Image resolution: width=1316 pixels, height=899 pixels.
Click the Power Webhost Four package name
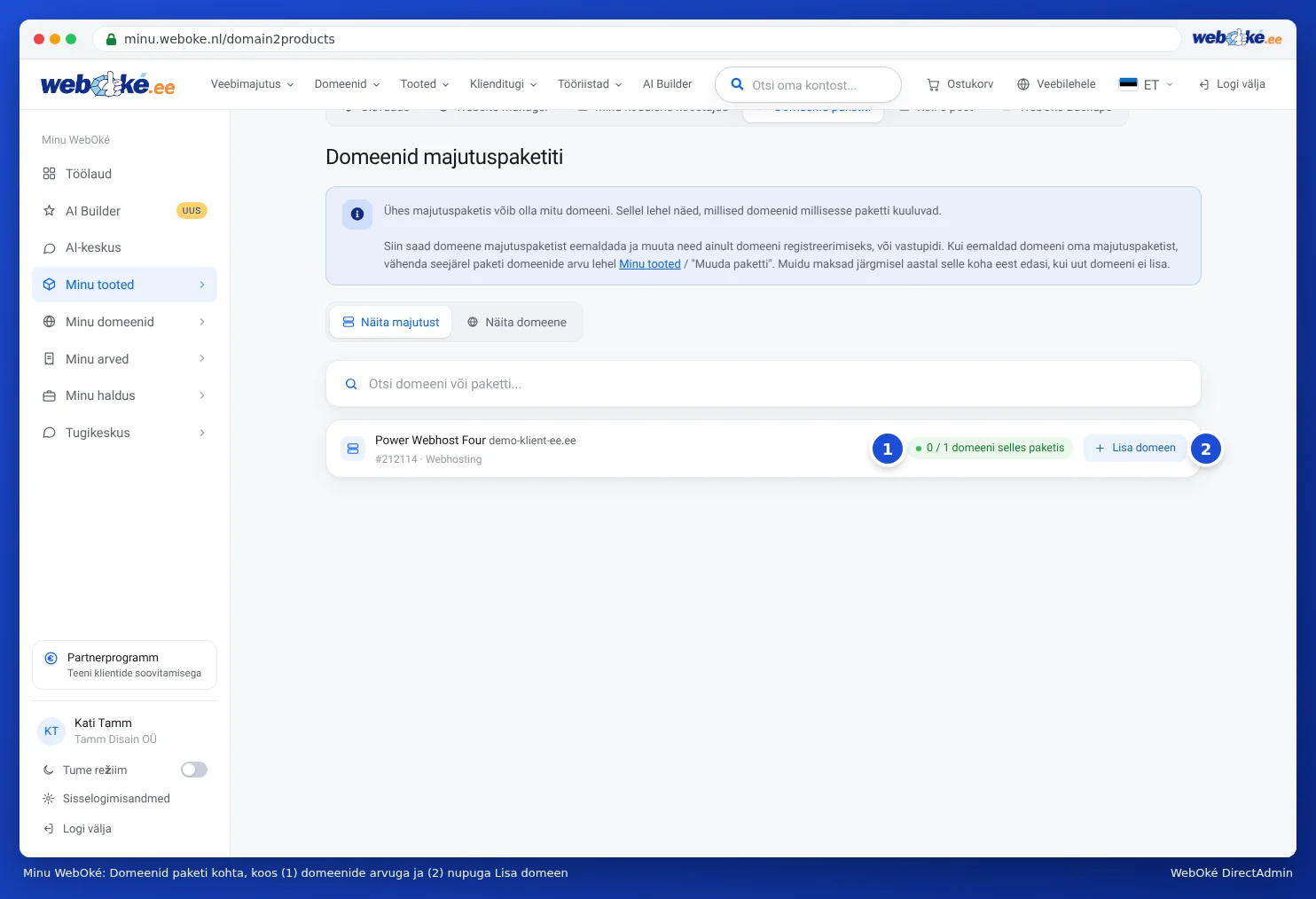click(x=430, y=440)
